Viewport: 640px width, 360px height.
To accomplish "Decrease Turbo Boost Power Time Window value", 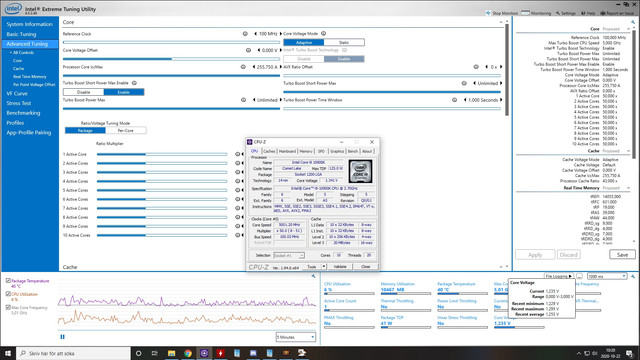I will 465,100.
